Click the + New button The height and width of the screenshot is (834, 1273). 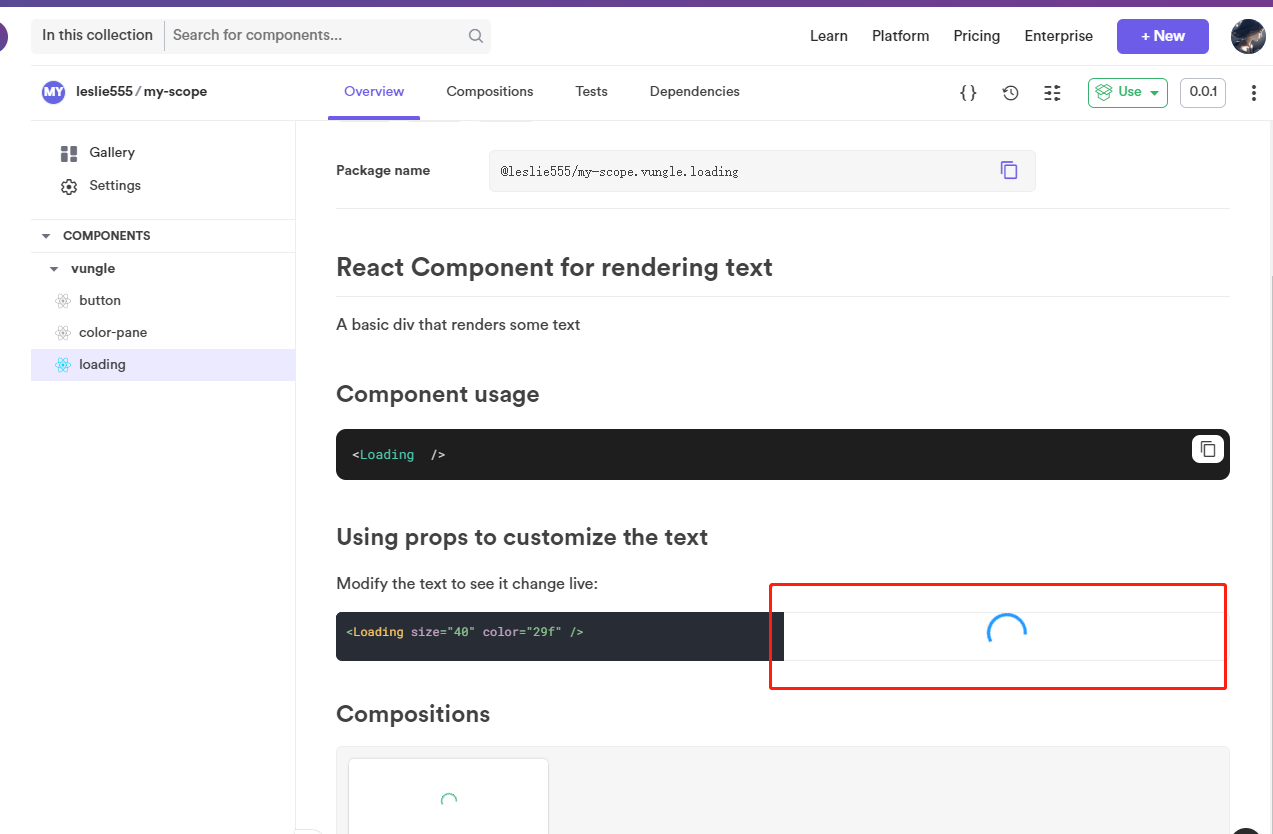pyautogui.click(x=1162, y=35)
